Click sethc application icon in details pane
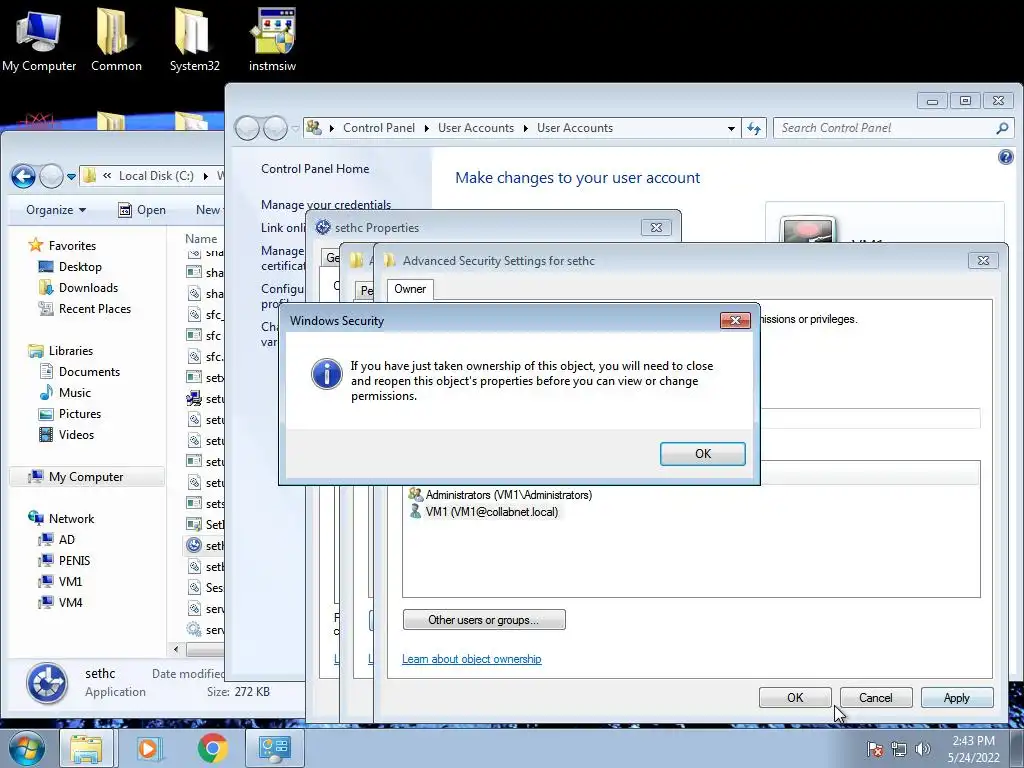The image size is (1024, 768). click(x=46, y=683)
